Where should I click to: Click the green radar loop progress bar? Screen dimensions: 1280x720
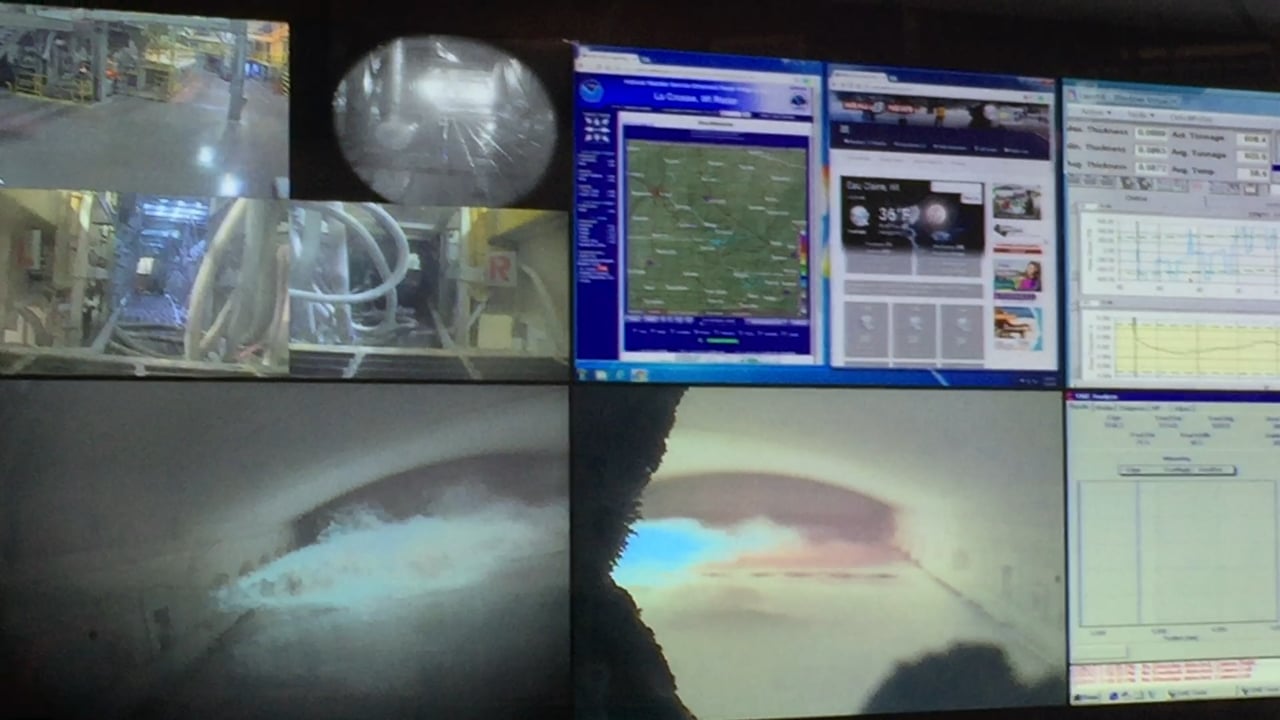coord(721,342)
